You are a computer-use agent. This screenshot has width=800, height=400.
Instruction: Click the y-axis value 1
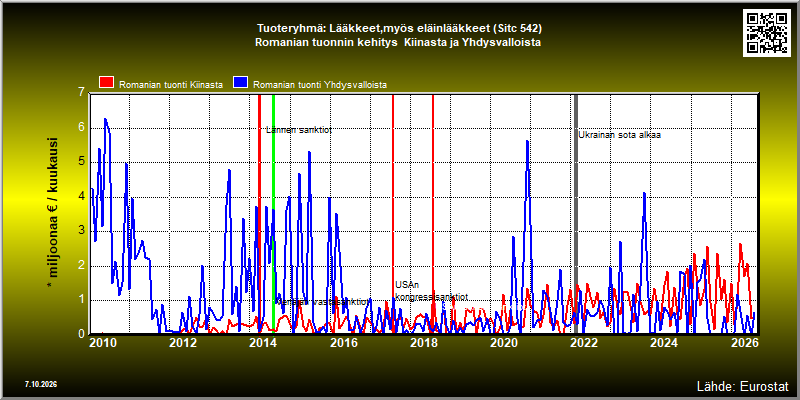click(x=81, y=300)
